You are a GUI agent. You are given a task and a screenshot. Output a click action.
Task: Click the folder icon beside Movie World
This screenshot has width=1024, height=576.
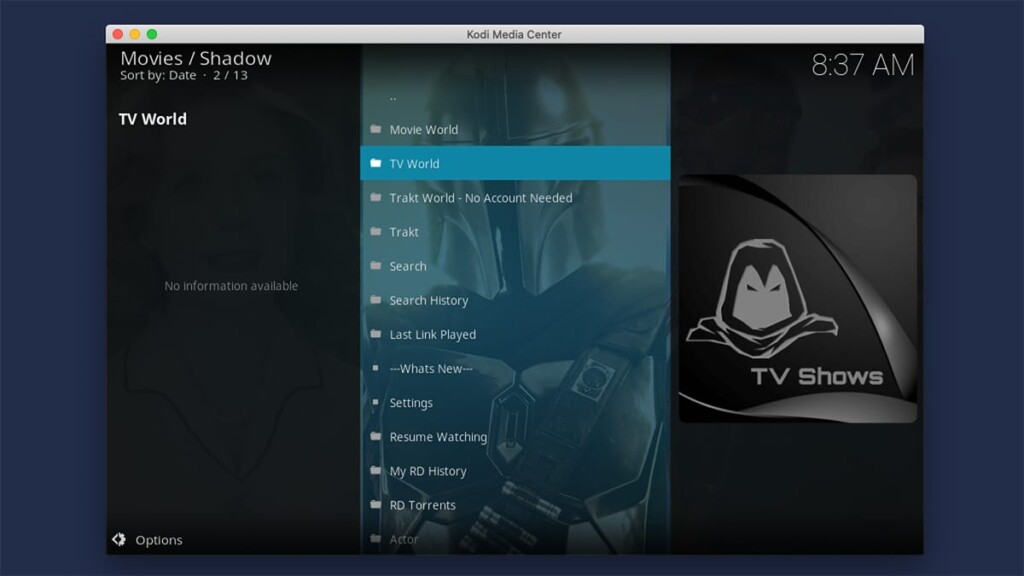coord(376,129)
